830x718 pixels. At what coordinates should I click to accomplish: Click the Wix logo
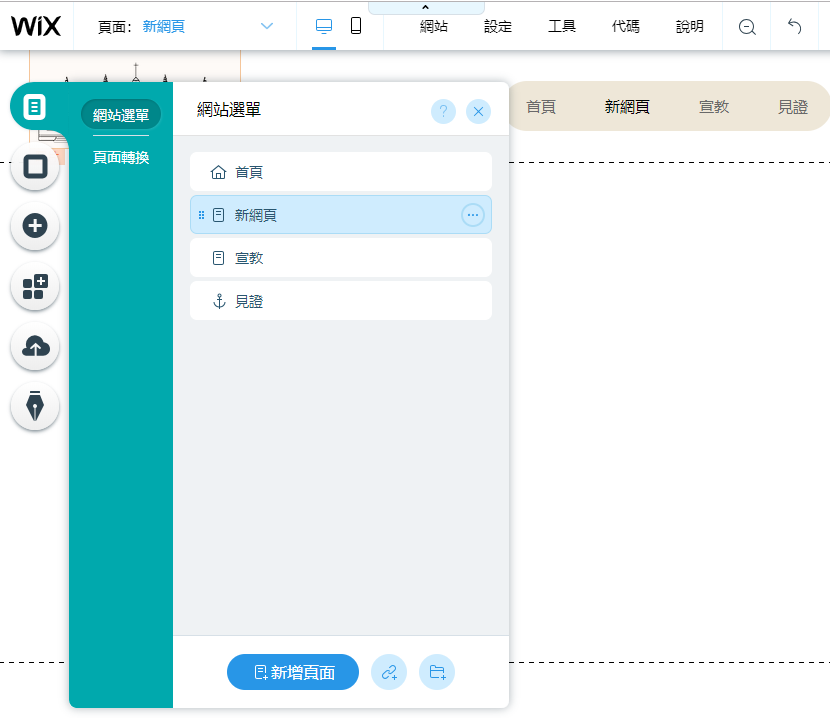[36, 26]
